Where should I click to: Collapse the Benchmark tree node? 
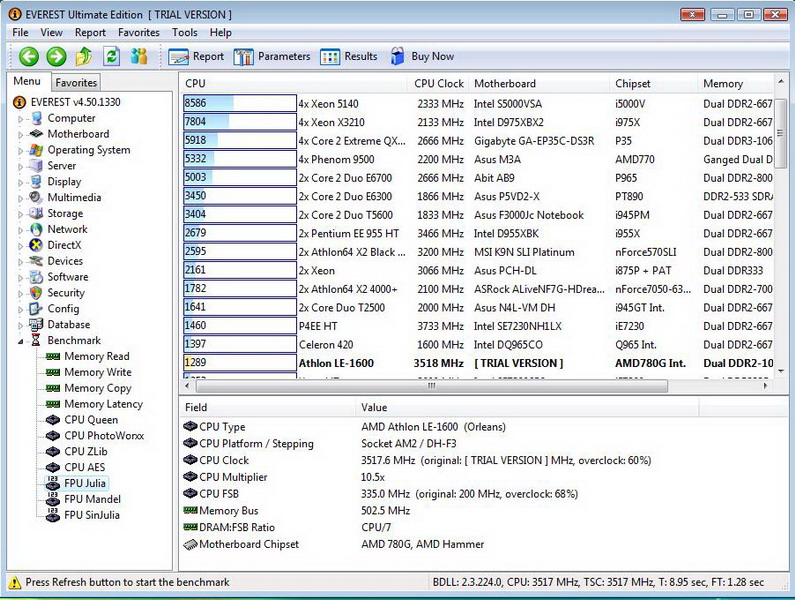pos(19,341)
